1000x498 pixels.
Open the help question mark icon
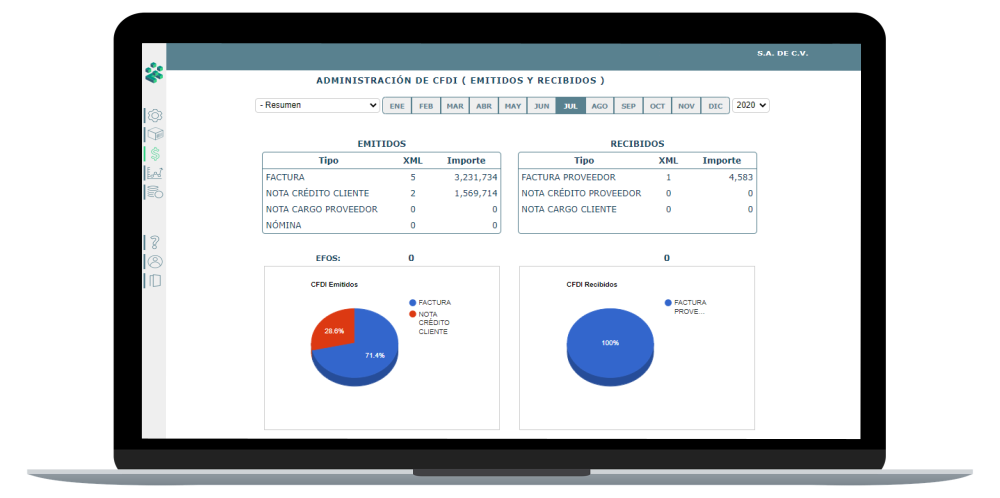pyautogui.click(x=155, y=242)
